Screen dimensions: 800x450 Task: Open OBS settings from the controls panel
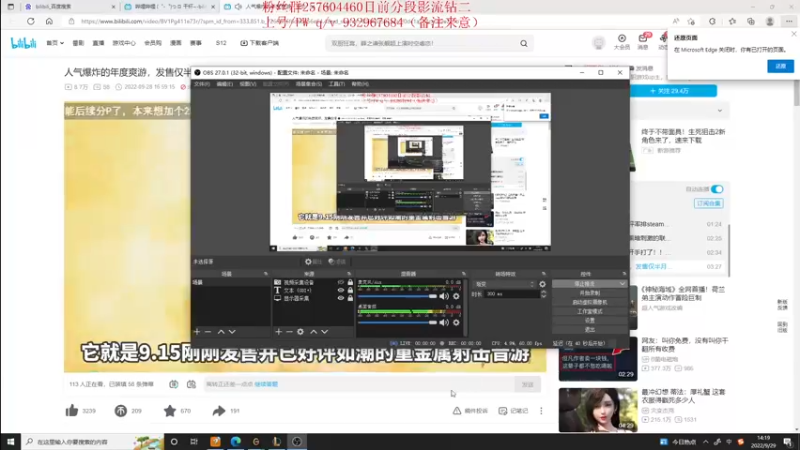pos(589,320)
